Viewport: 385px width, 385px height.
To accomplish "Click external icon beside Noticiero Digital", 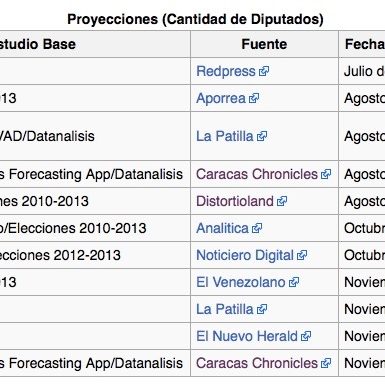I will point(302,255).
